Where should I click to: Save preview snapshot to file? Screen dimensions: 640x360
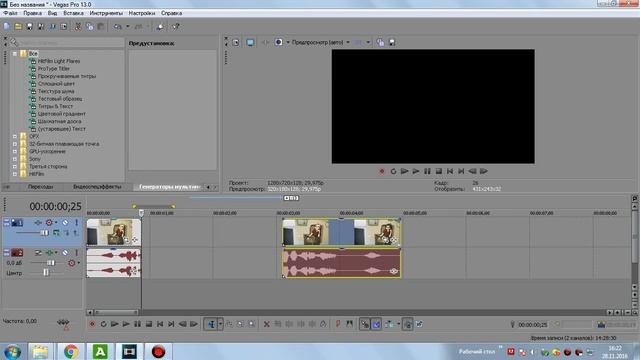pos(392,42)
